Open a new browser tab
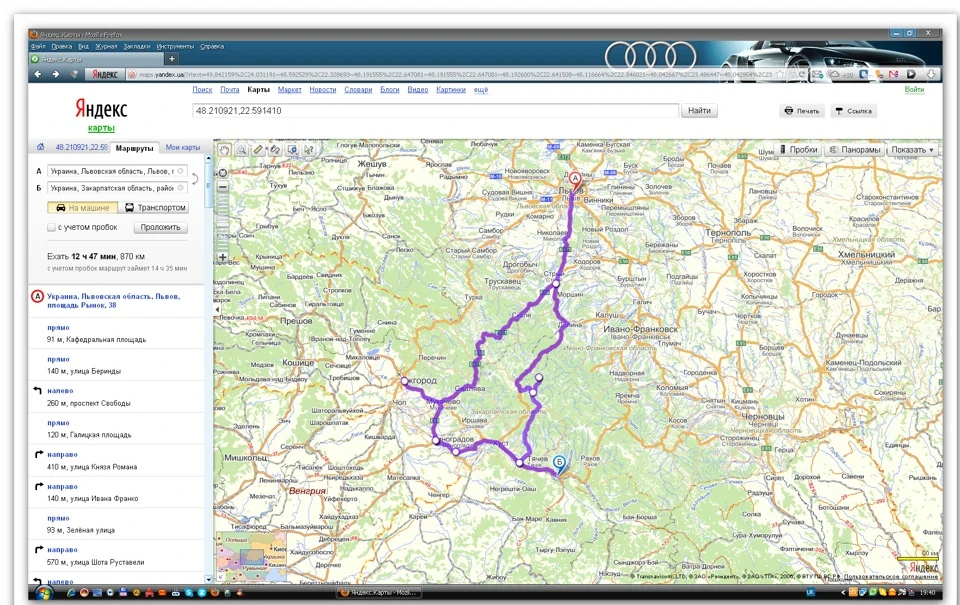The image size is (960, 605). pos(172,59)
